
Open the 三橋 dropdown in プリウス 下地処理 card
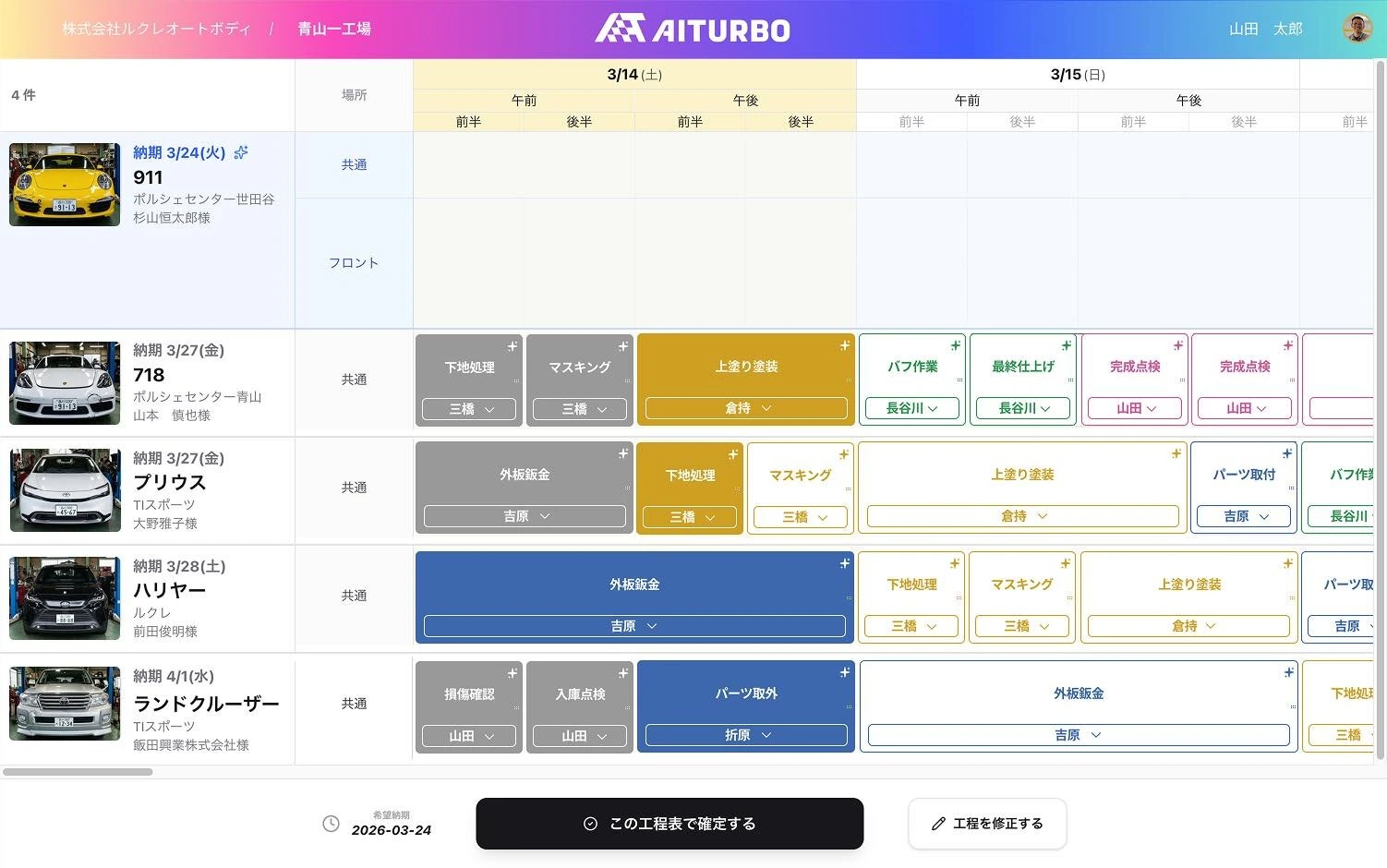(690, 517)
